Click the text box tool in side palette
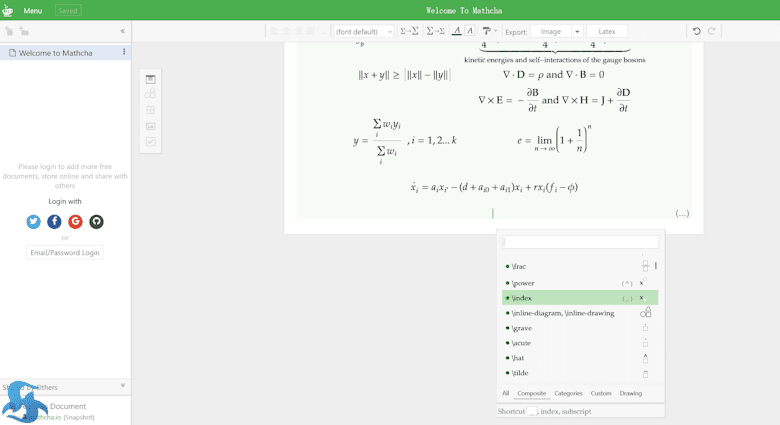This screenshot has width=780, height=425. point(150,79)
